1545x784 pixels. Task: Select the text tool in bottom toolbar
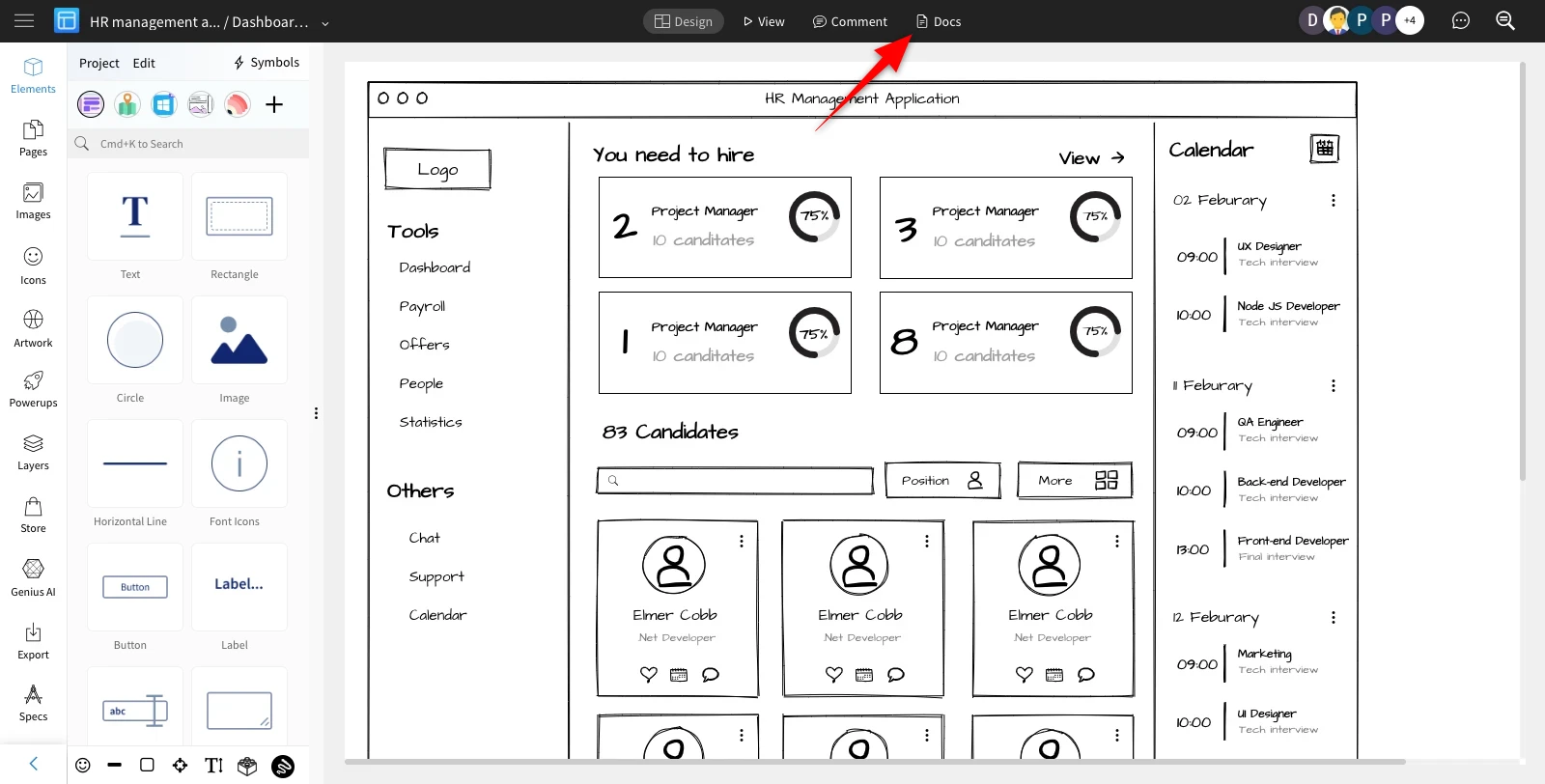(x=213, y=766)
